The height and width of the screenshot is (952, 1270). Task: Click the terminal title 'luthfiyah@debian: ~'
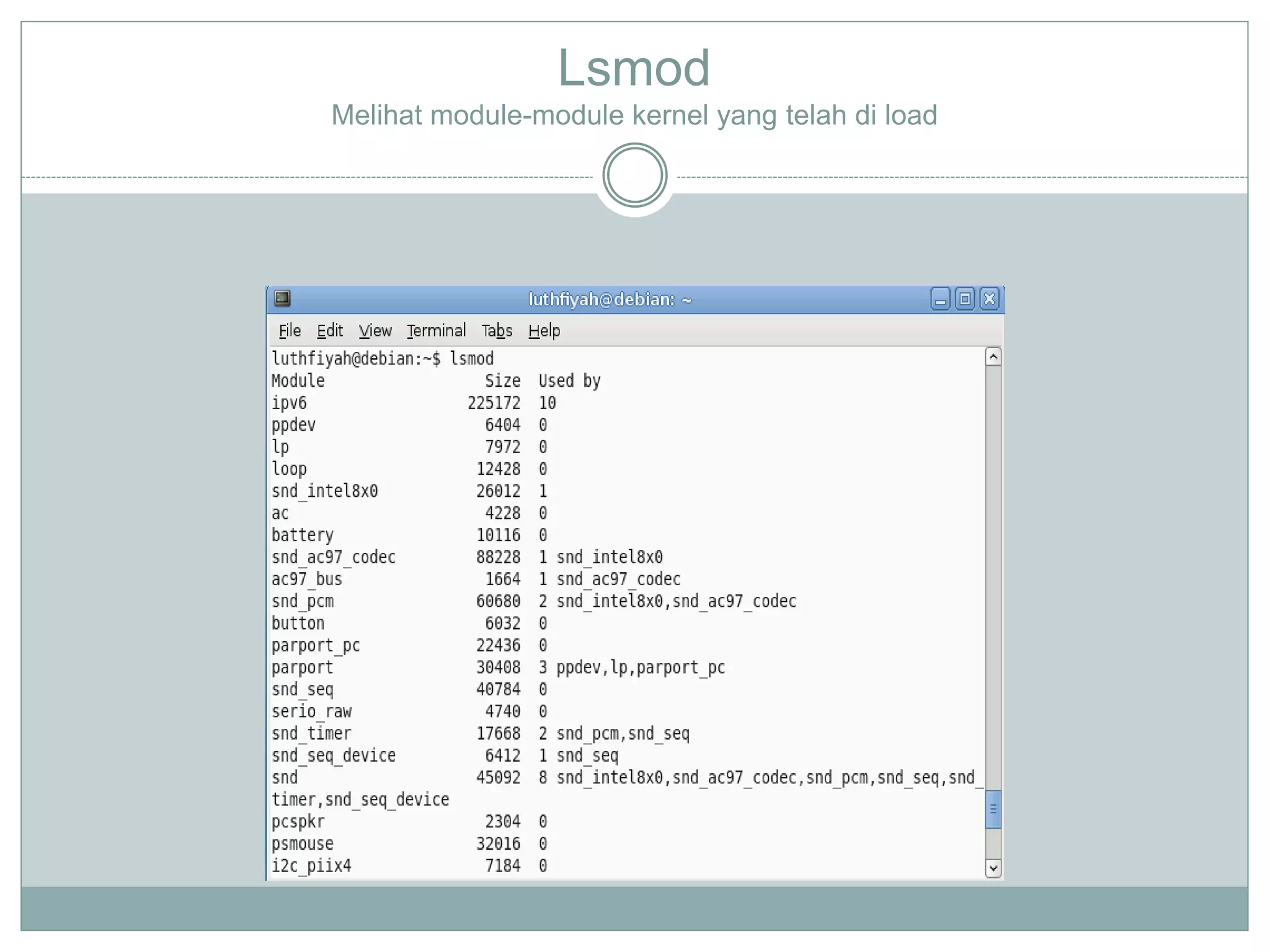[610, 299]
